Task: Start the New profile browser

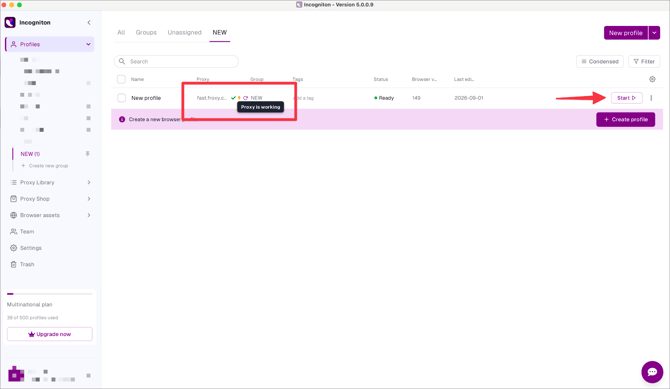Action: click(626, 98)
